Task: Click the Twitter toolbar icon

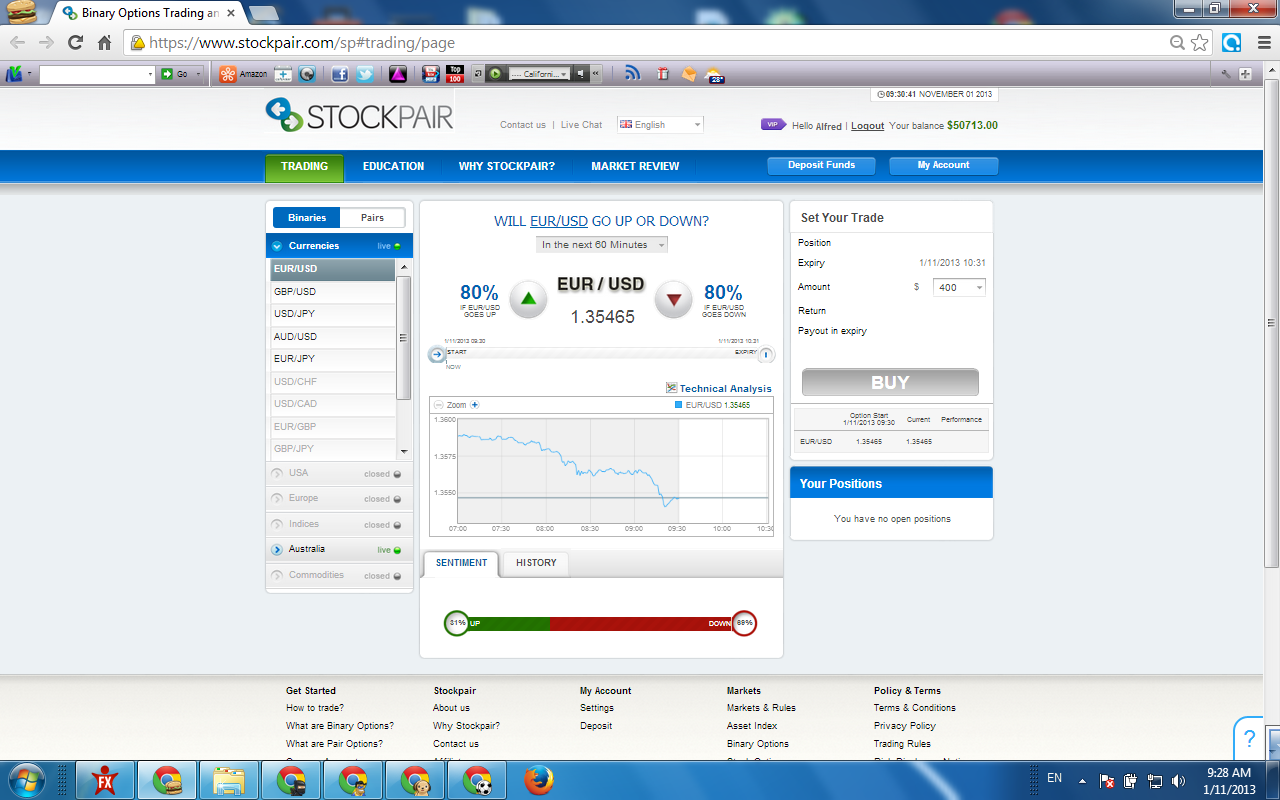Action: [x=364, y=74]
